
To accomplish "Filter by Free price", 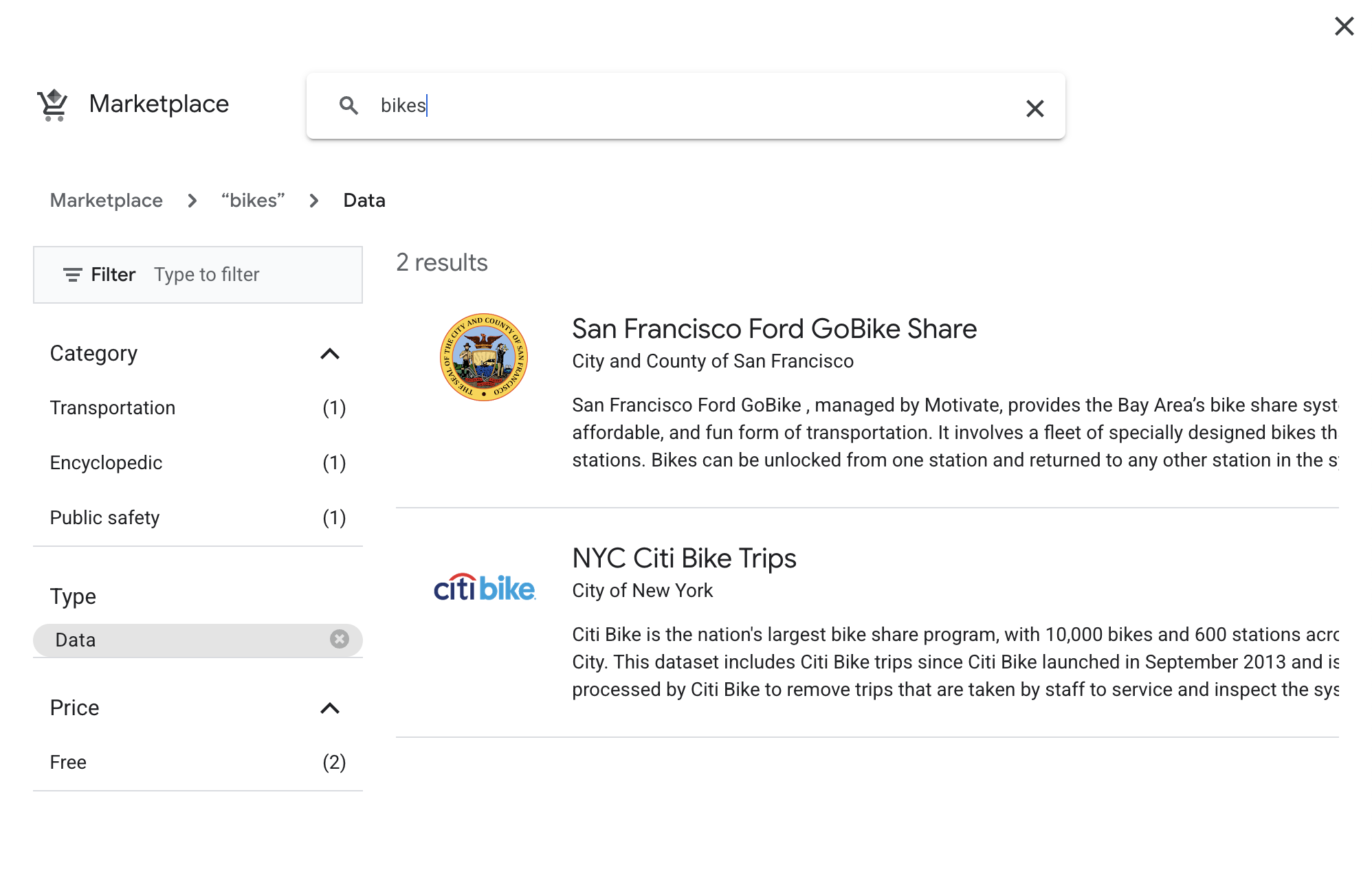I will coord(198,763).
